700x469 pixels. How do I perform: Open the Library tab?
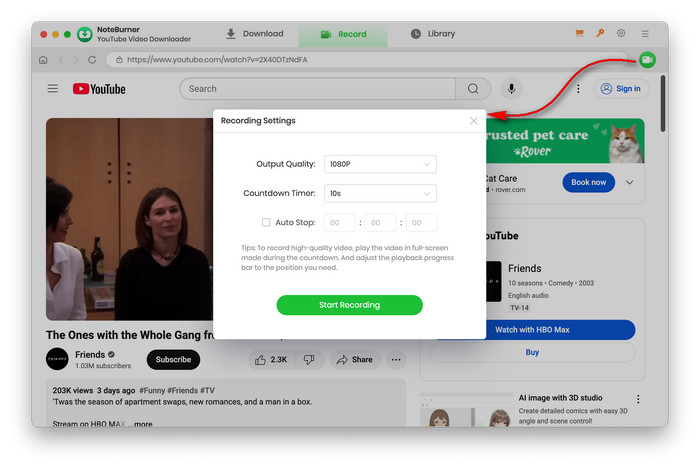[433, 34]
